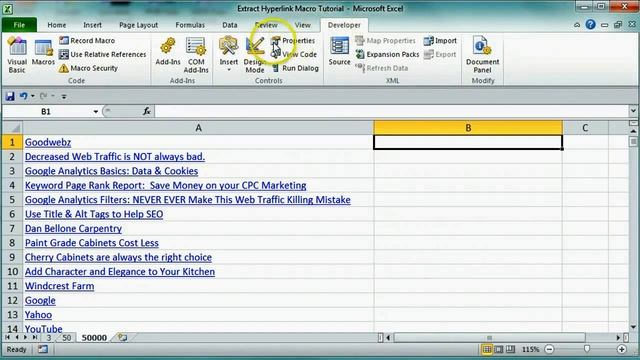Switch to the Home tab

57,25
